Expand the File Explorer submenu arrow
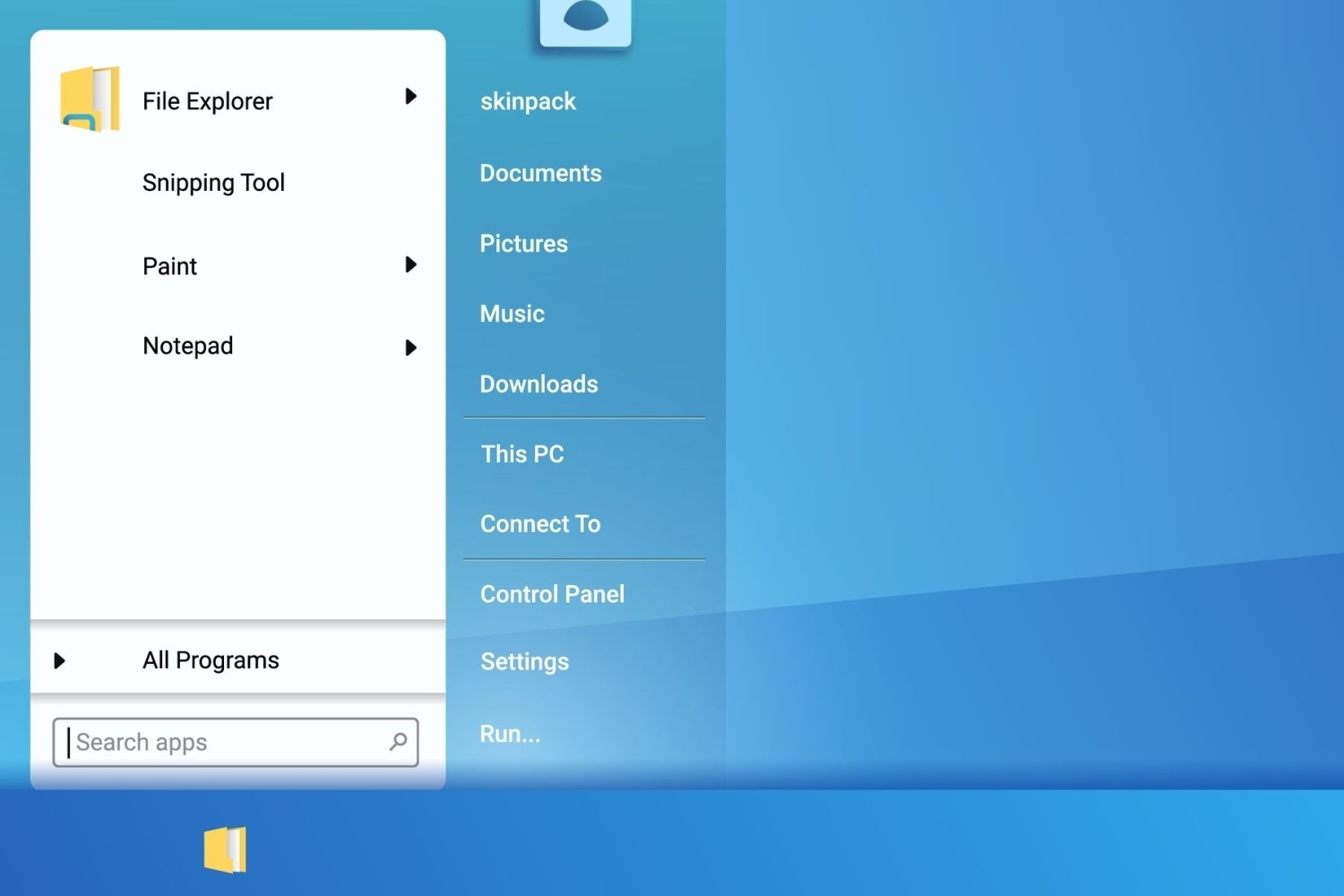Screen dimensions: 1344x896 (x=411, y=96)
